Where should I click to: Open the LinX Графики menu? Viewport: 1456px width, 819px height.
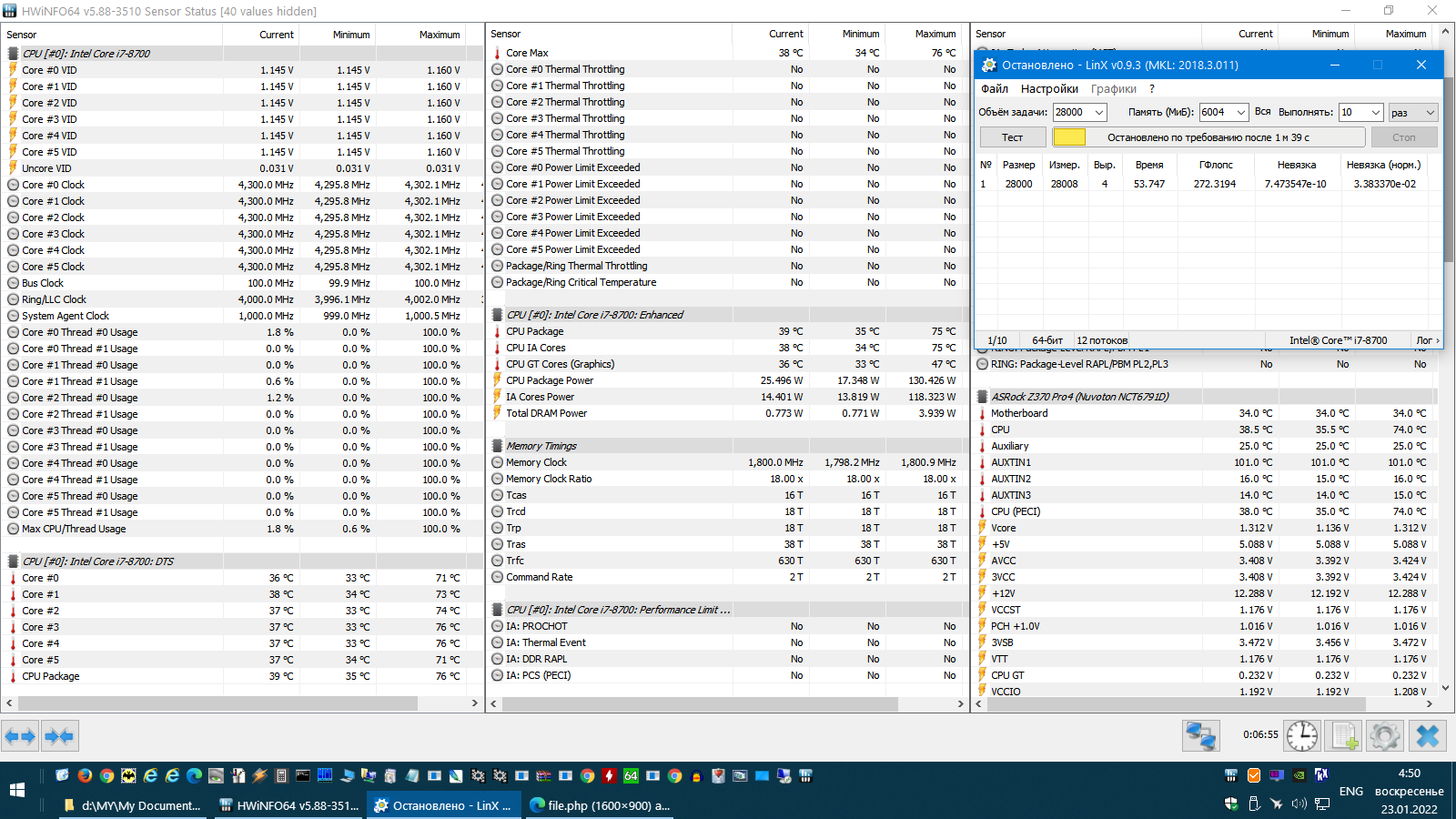click(1114, 88)
